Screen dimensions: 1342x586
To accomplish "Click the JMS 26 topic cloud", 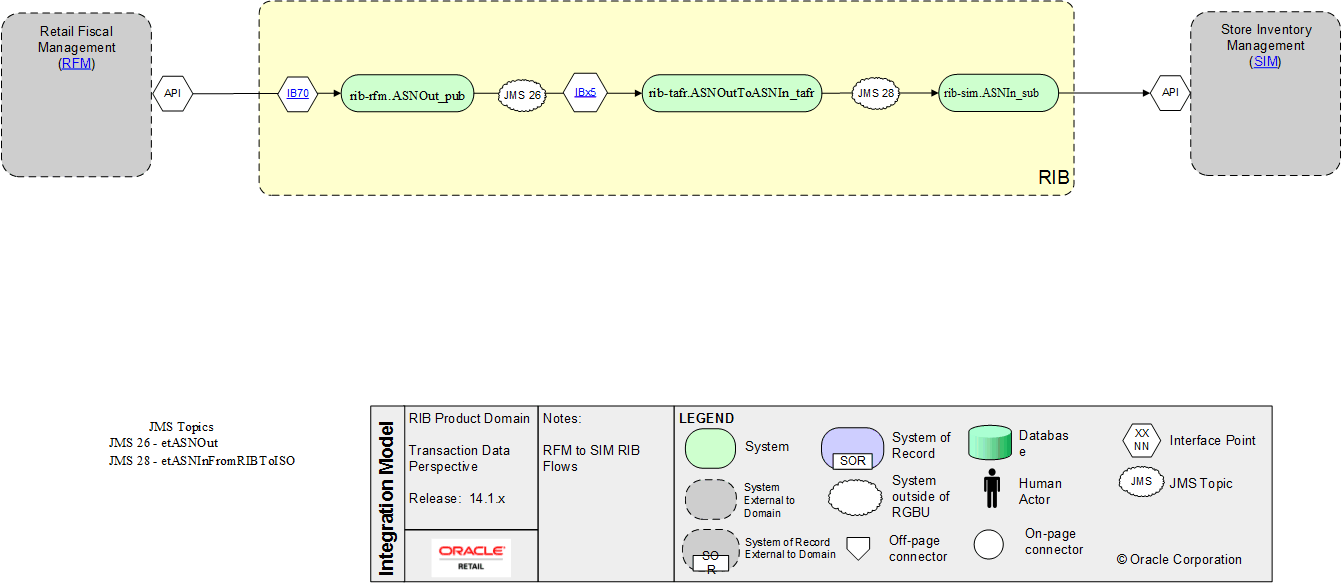I will (523, 95).
